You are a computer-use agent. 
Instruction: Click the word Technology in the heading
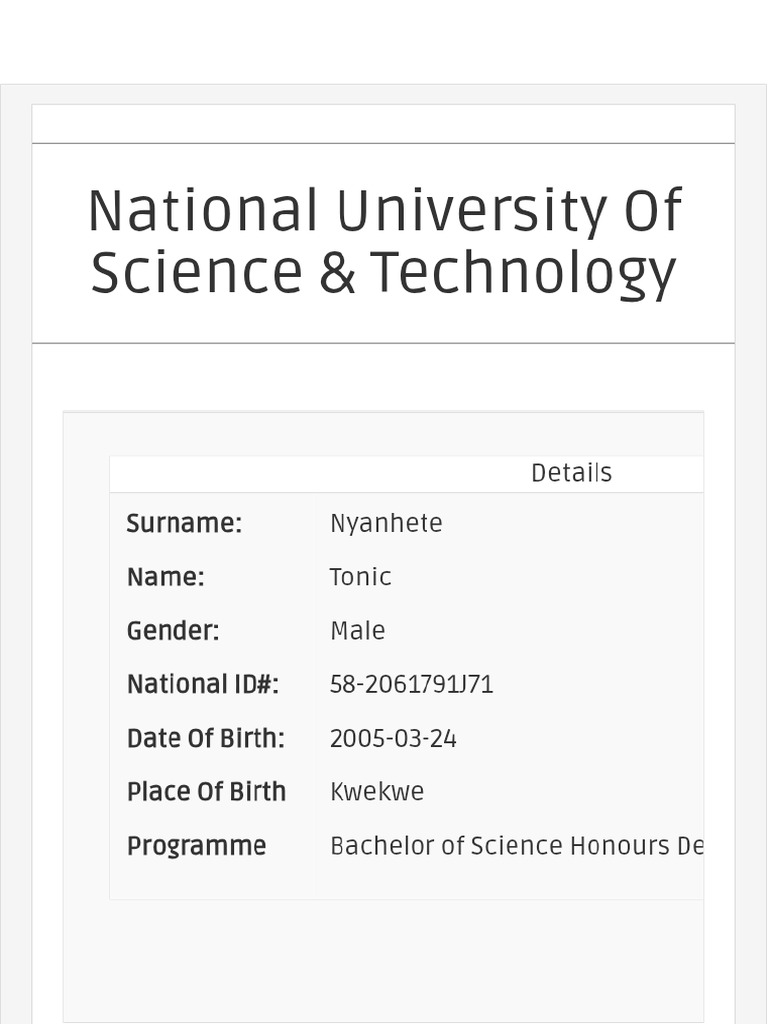[x=523, y=273]
